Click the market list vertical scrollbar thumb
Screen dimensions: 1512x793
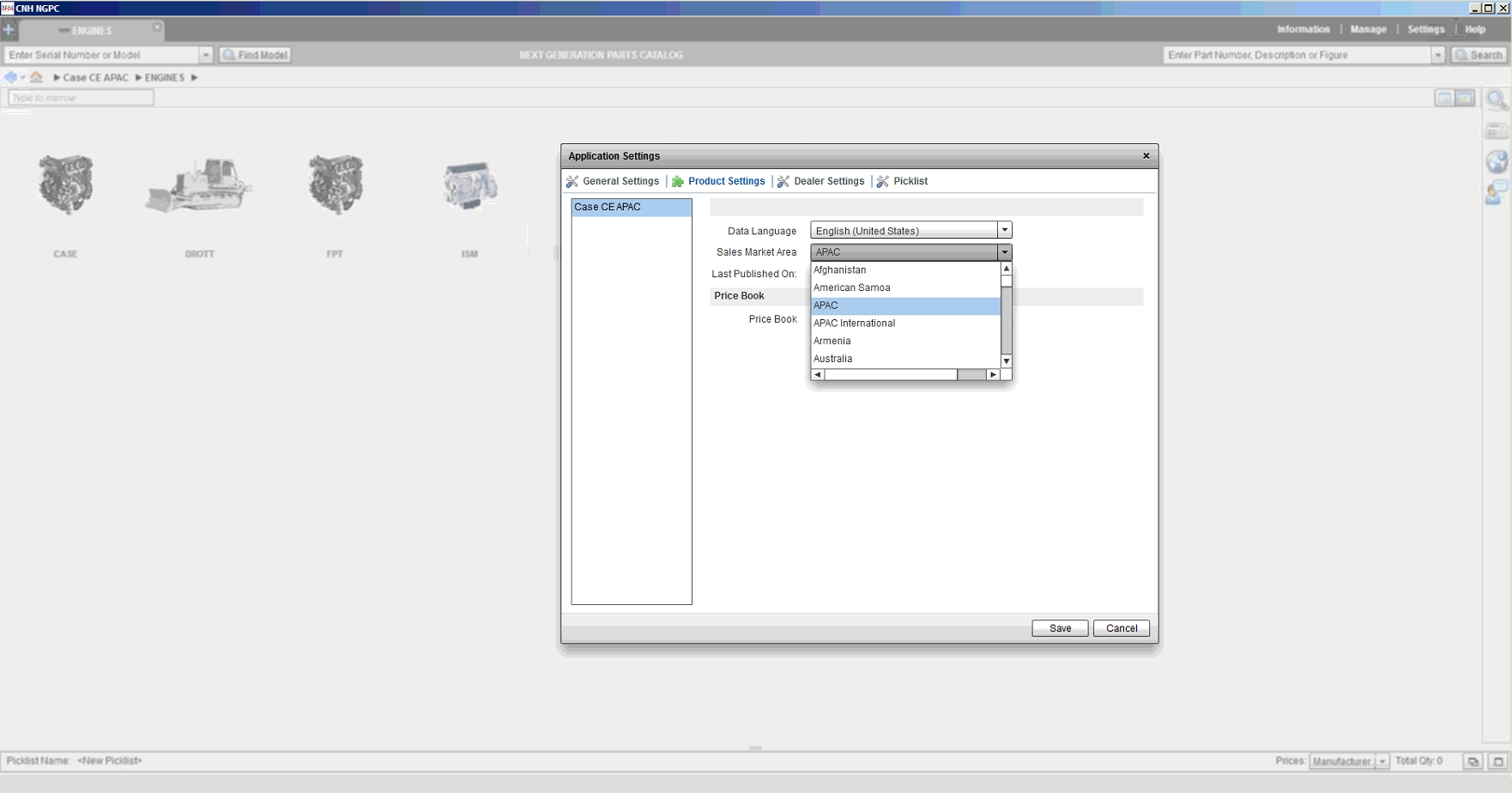pos(1007,281)
